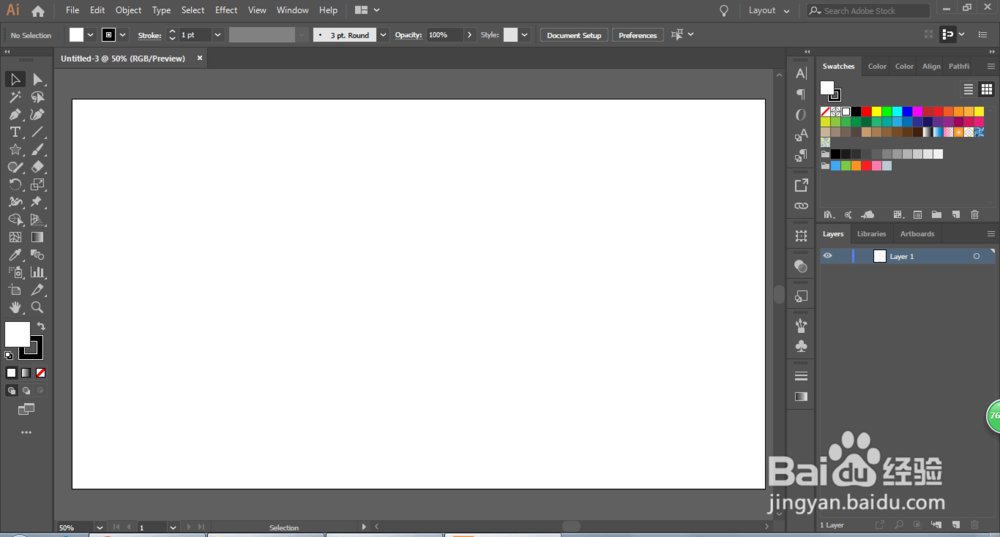Open the File menu
The width and height of the screenshot is (1000, 537).
(x=73, y=10)
